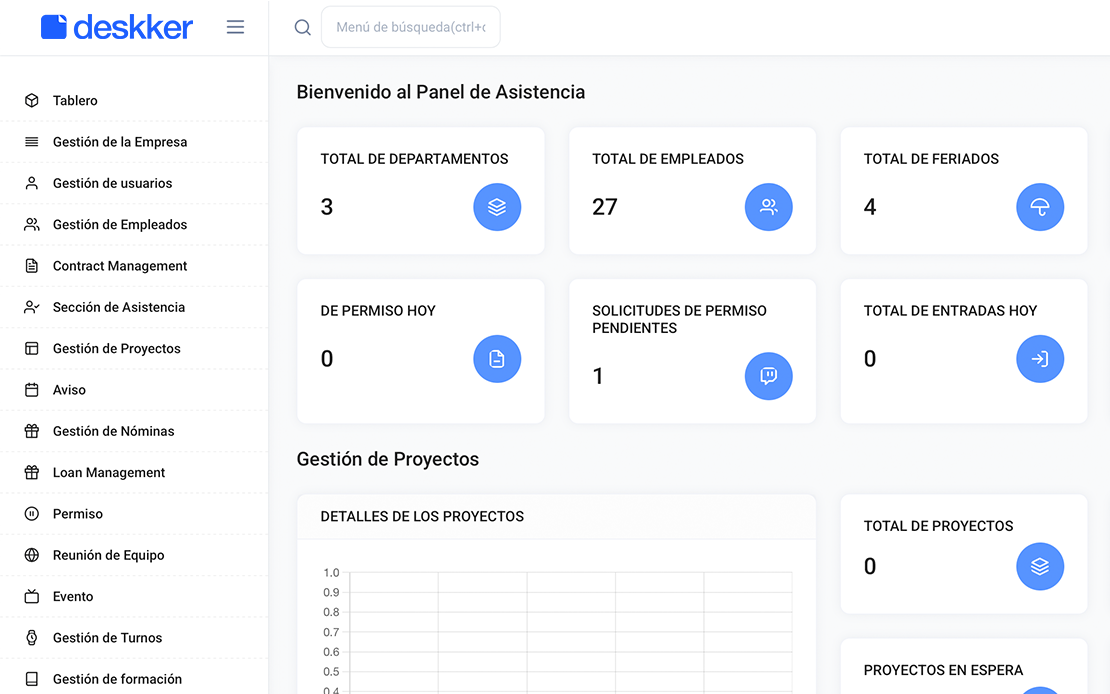The image size is (1110, 694).
Task: Click the layers icon in Total de Departamentos
Action: (x=497, y=207)
